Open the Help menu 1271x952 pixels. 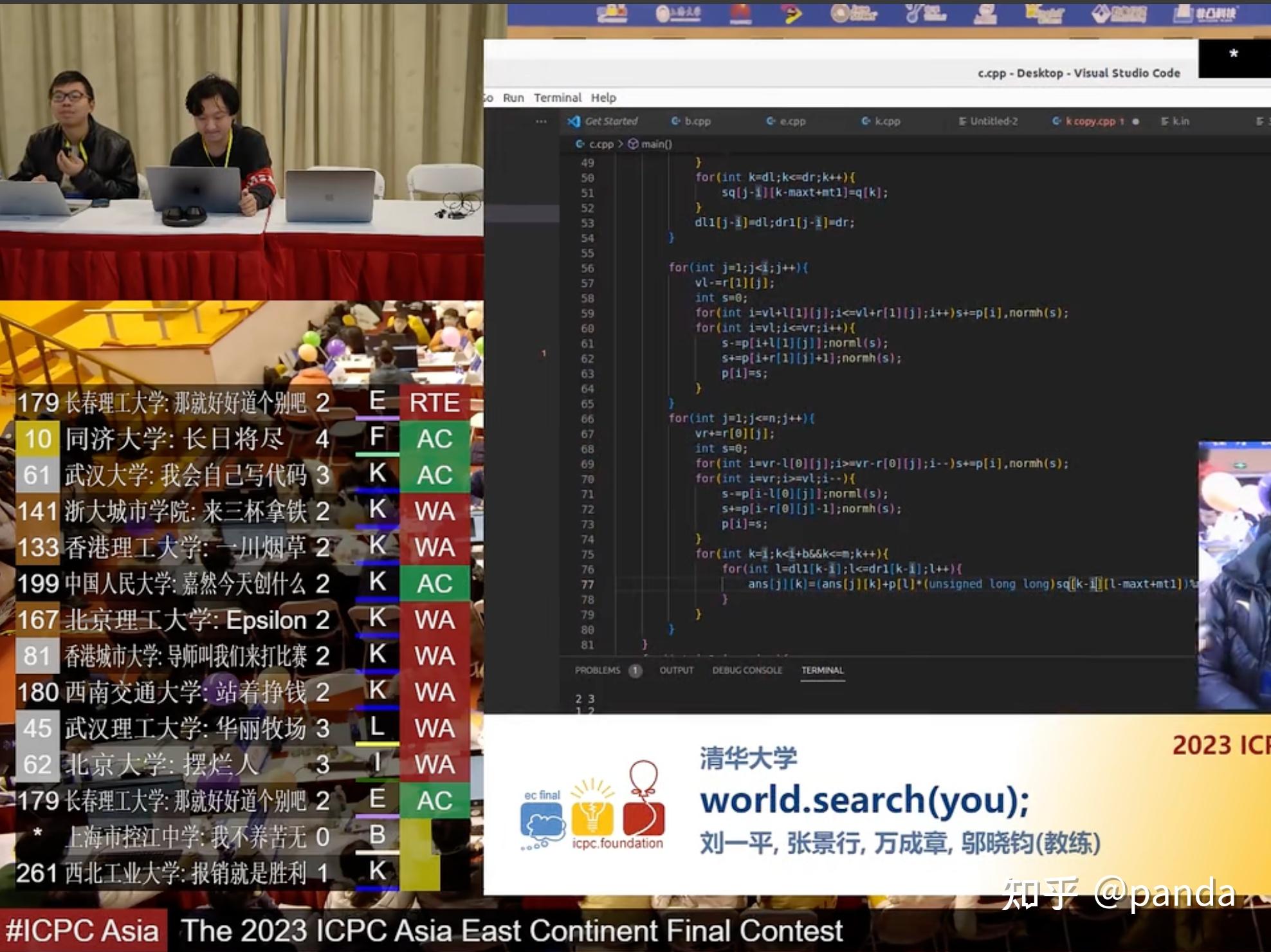[x=603, y=97]
